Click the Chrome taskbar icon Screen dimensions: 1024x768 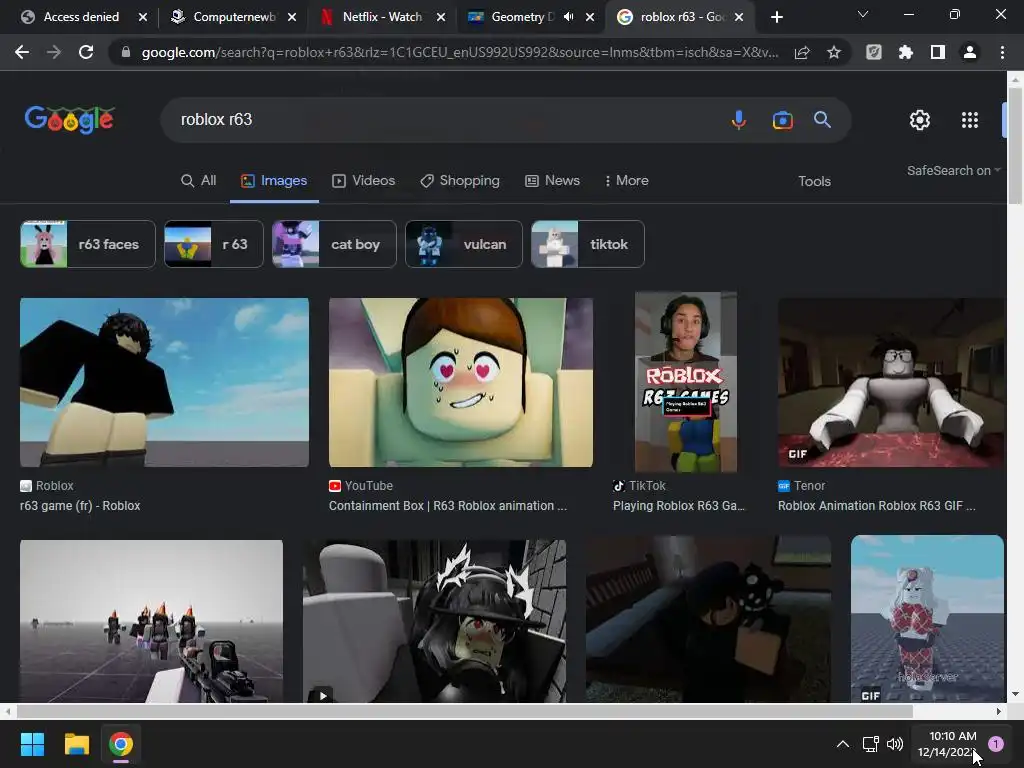pyautogui.click(x=121, y=744)
